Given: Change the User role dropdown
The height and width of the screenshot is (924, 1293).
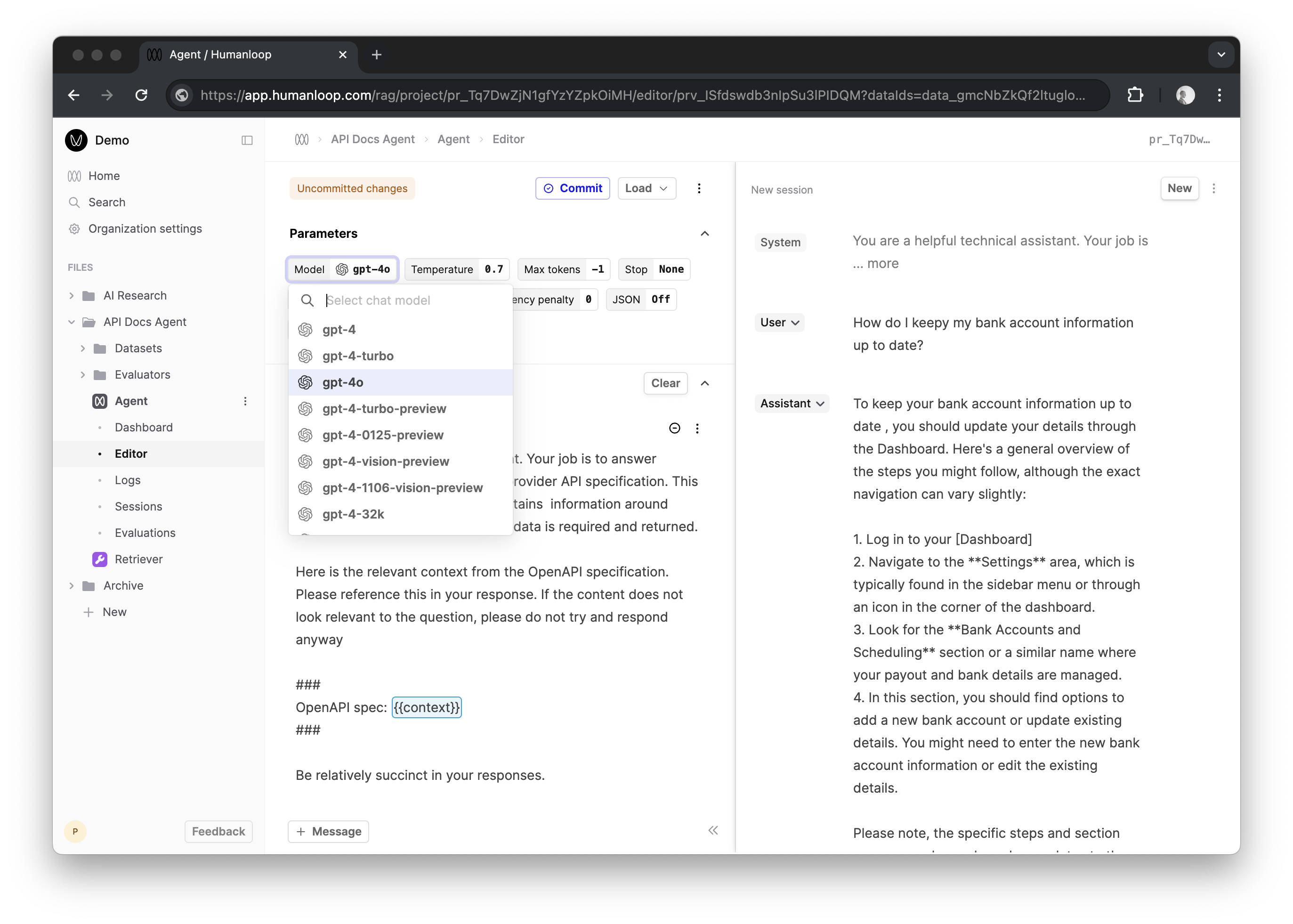Looking at the screenshot, I should (x=779, y=323).
